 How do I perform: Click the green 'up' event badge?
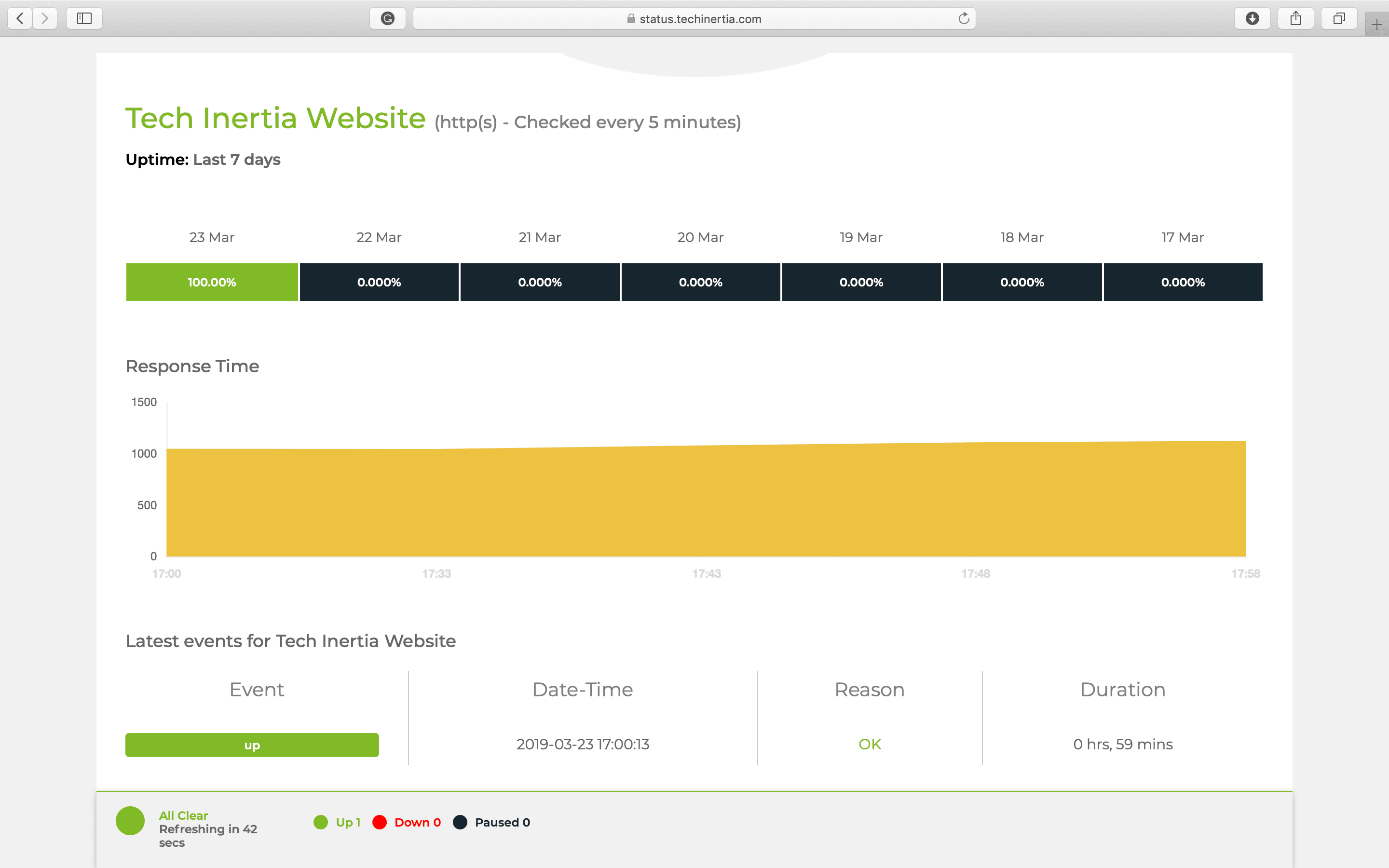(x=252, y=745)
